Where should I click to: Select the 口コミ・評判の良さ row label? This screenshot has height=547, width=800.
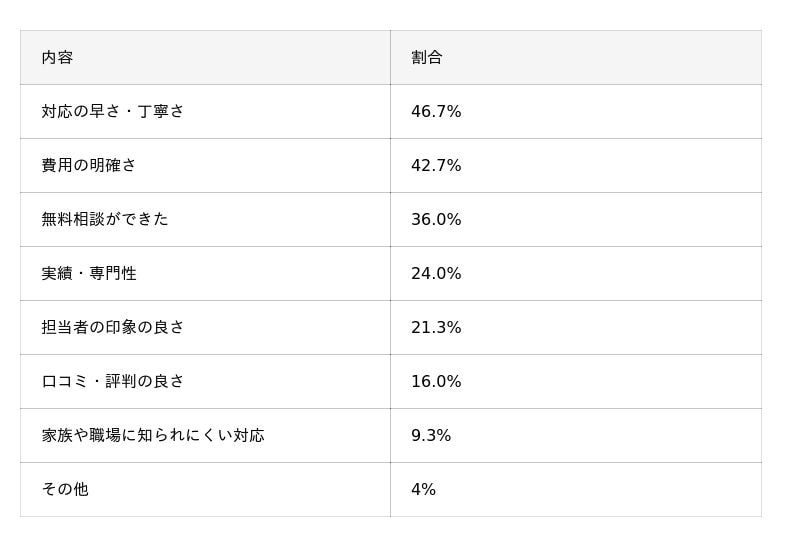pyautogui.click(x=113, y=382)
